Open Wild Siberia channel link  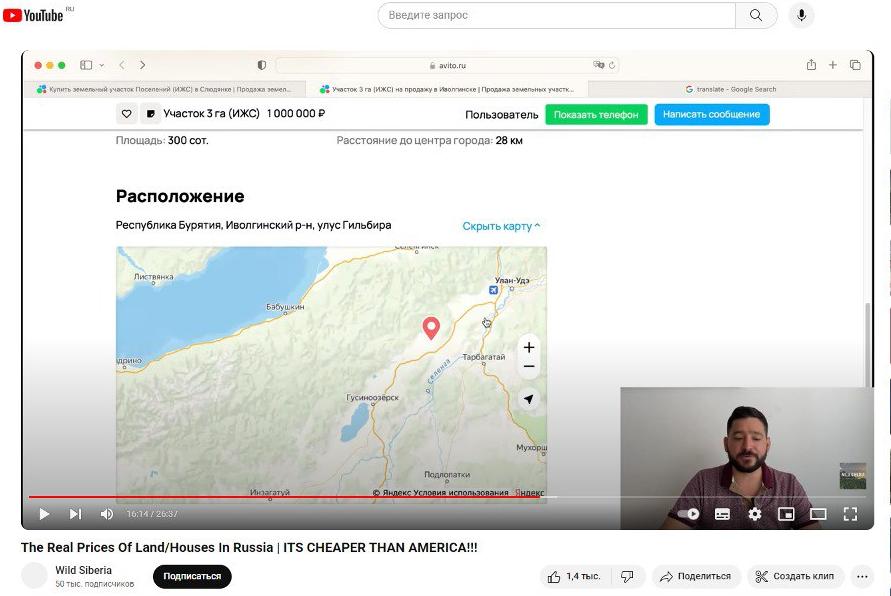[x=84, y=570]
